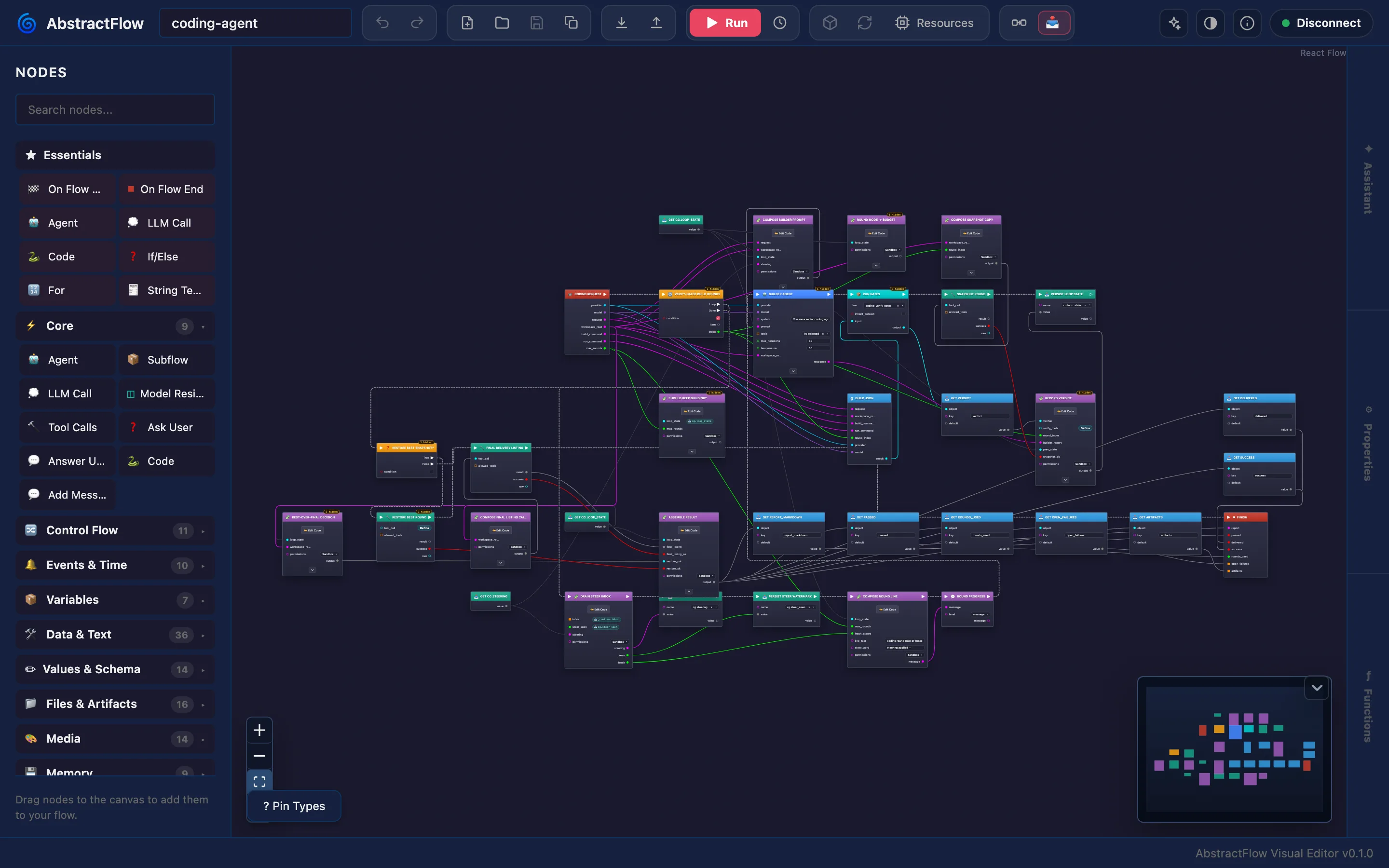Select the BUILDER AGENT node header
1389x868 pixels.
coord(793,294)
